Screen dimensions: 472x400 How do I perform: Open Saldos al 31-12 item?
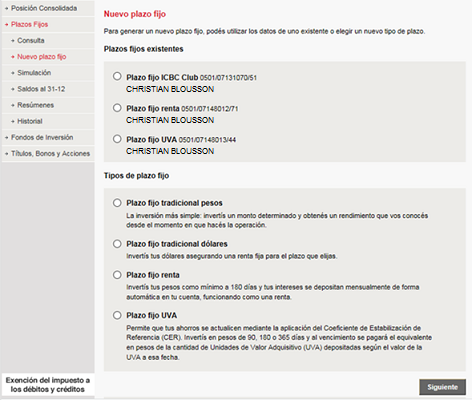pos(48,89)
